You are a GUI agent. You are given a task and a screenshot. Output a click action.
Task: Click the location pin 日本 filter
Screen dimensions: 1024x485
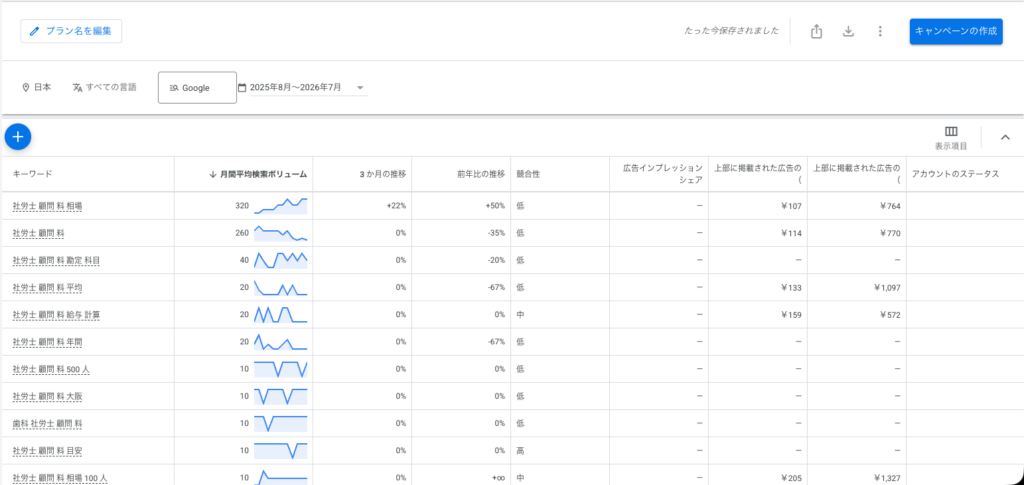click(37, 87)
